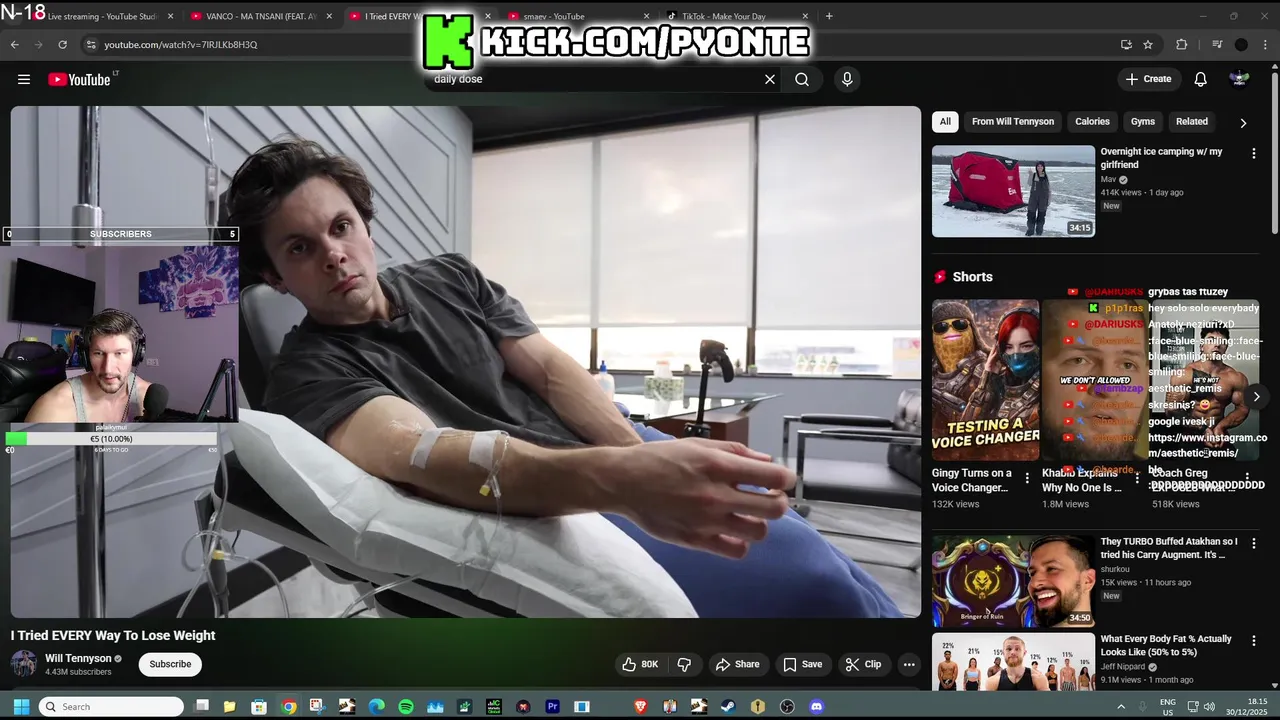
Task: Reload the page in Chrome
Action: click(x=62, y=44)
